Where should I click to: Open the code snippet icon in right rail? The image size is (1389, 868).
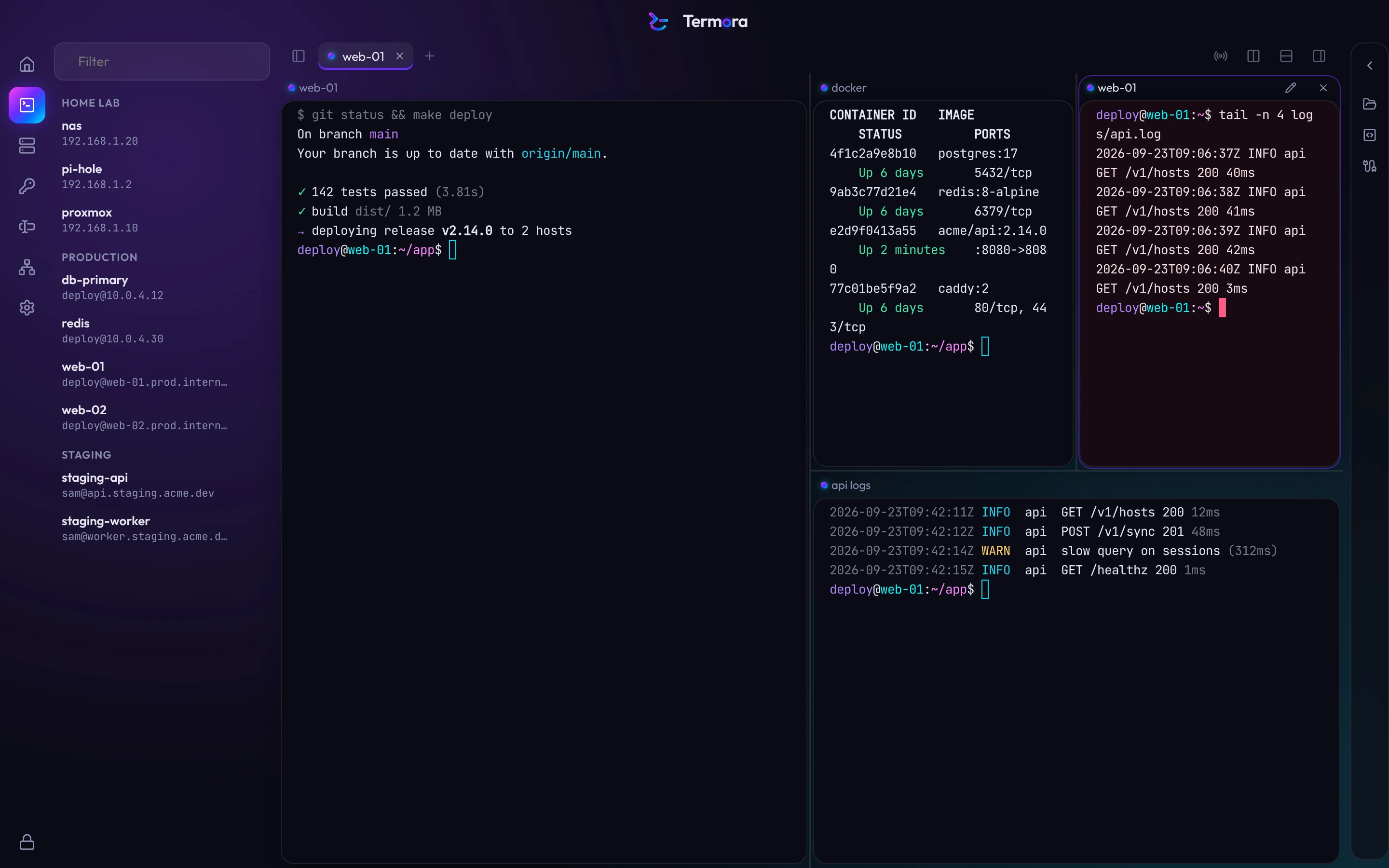coord(1370,135)
